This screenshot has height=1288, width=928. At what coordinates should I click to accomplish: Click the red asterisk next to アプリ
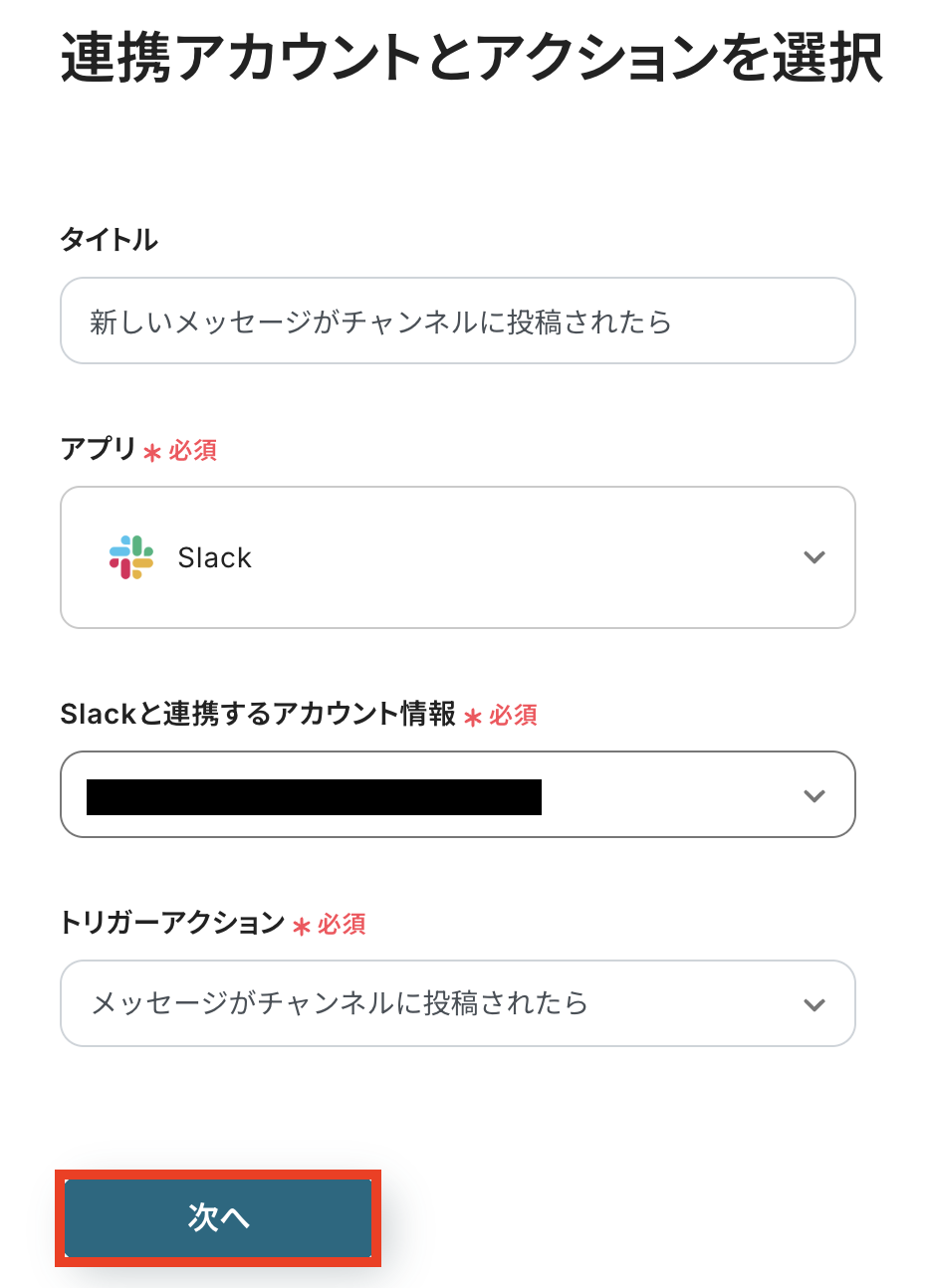(x=152, y=453)
